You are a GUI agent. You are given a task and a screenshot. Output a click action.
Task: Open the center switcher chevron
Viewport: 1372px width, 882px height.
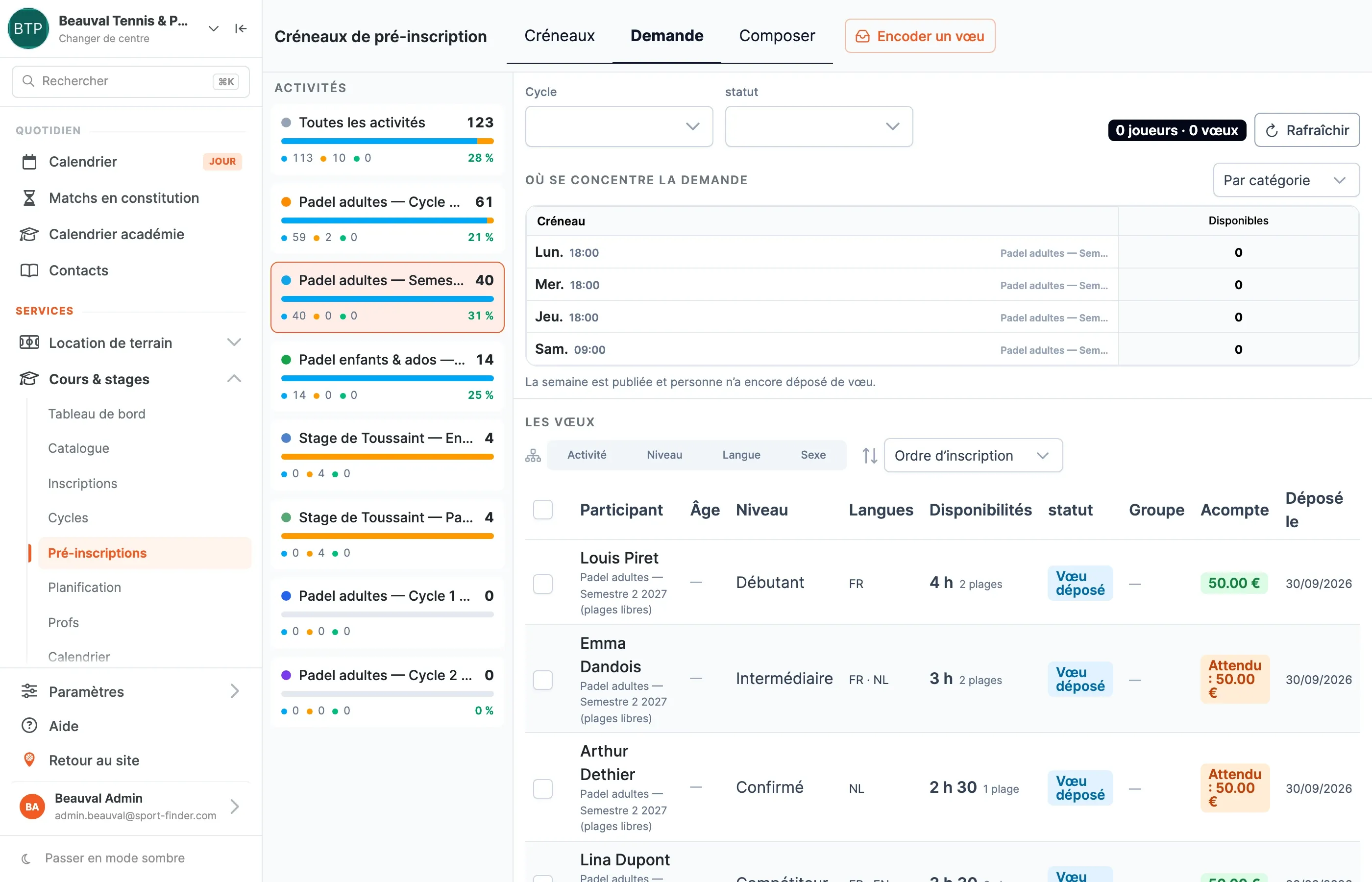(214, 28)
